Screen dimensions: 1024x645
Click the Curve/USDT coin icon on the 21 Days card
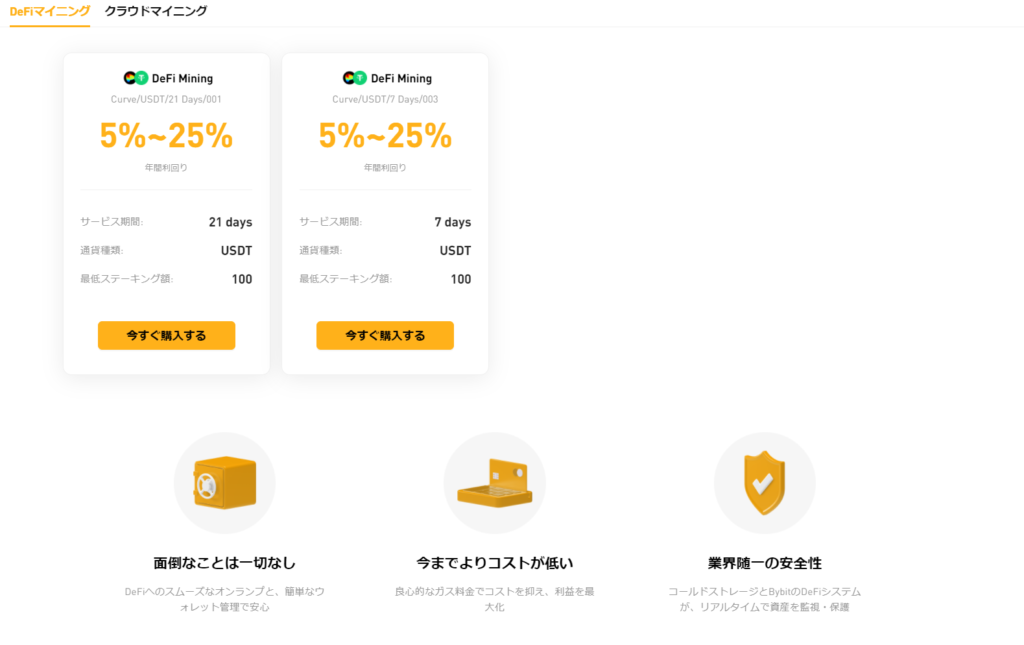136,78
